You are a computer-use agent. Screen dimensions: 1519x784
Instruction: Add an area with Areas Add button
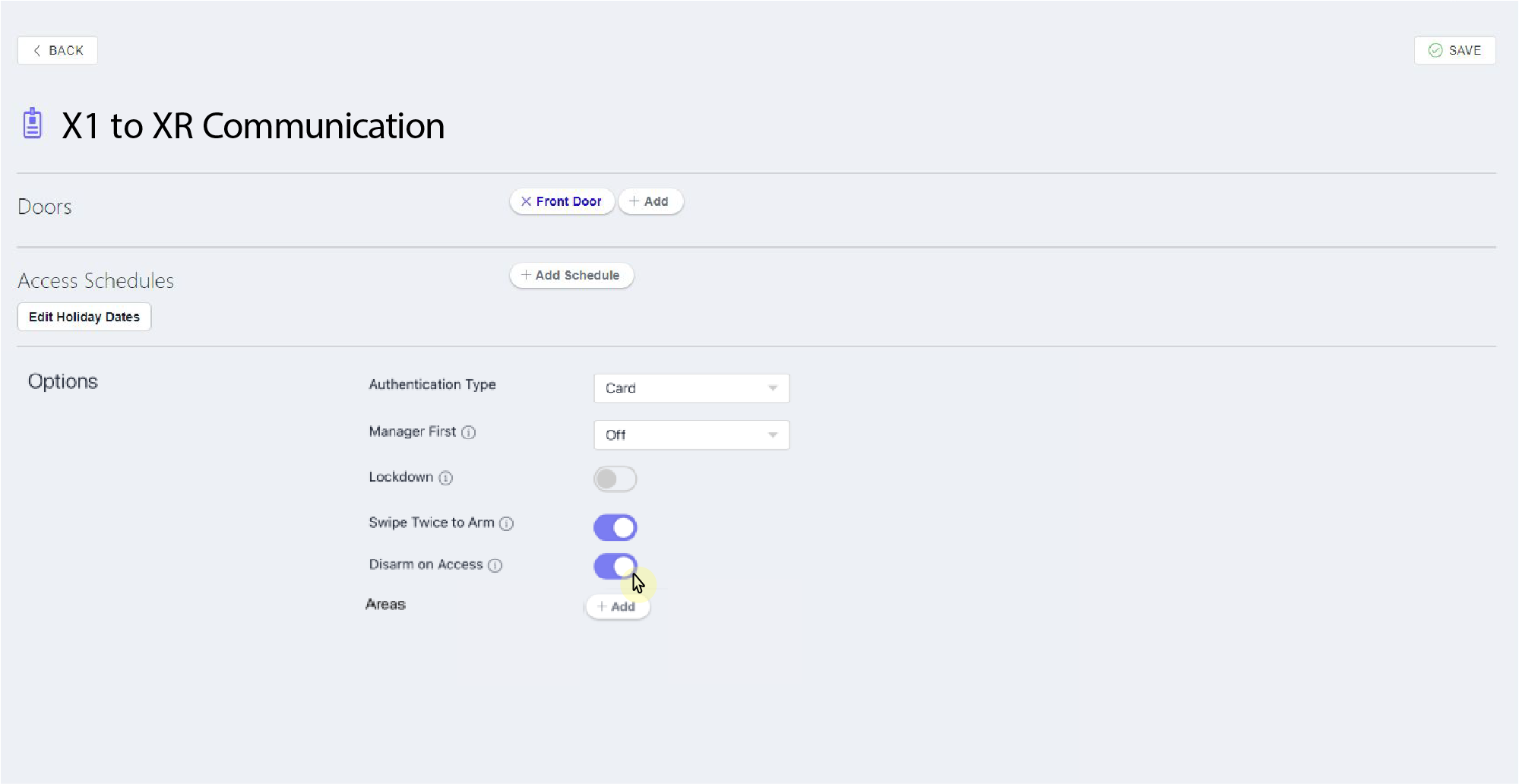[618, 606]
